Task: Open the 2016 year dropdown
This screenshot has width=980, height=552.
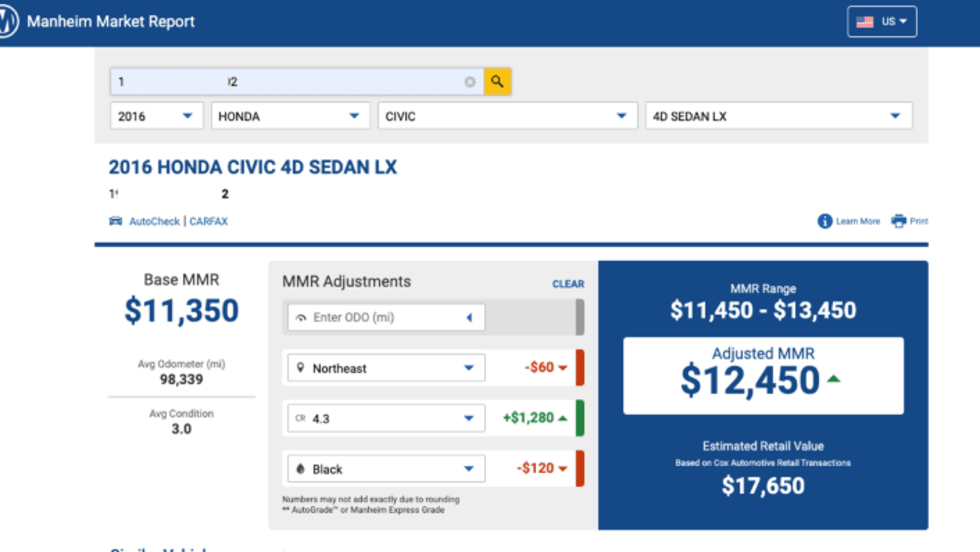Action: coord(156,116)
